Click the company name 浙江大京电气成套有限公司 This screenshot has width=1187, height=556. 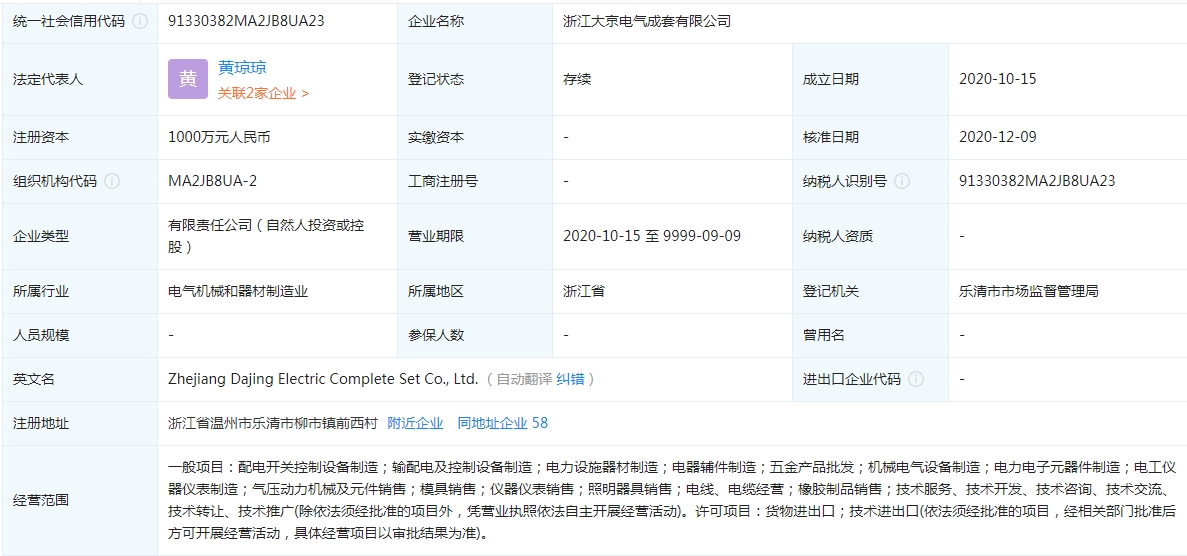(647, 21)
